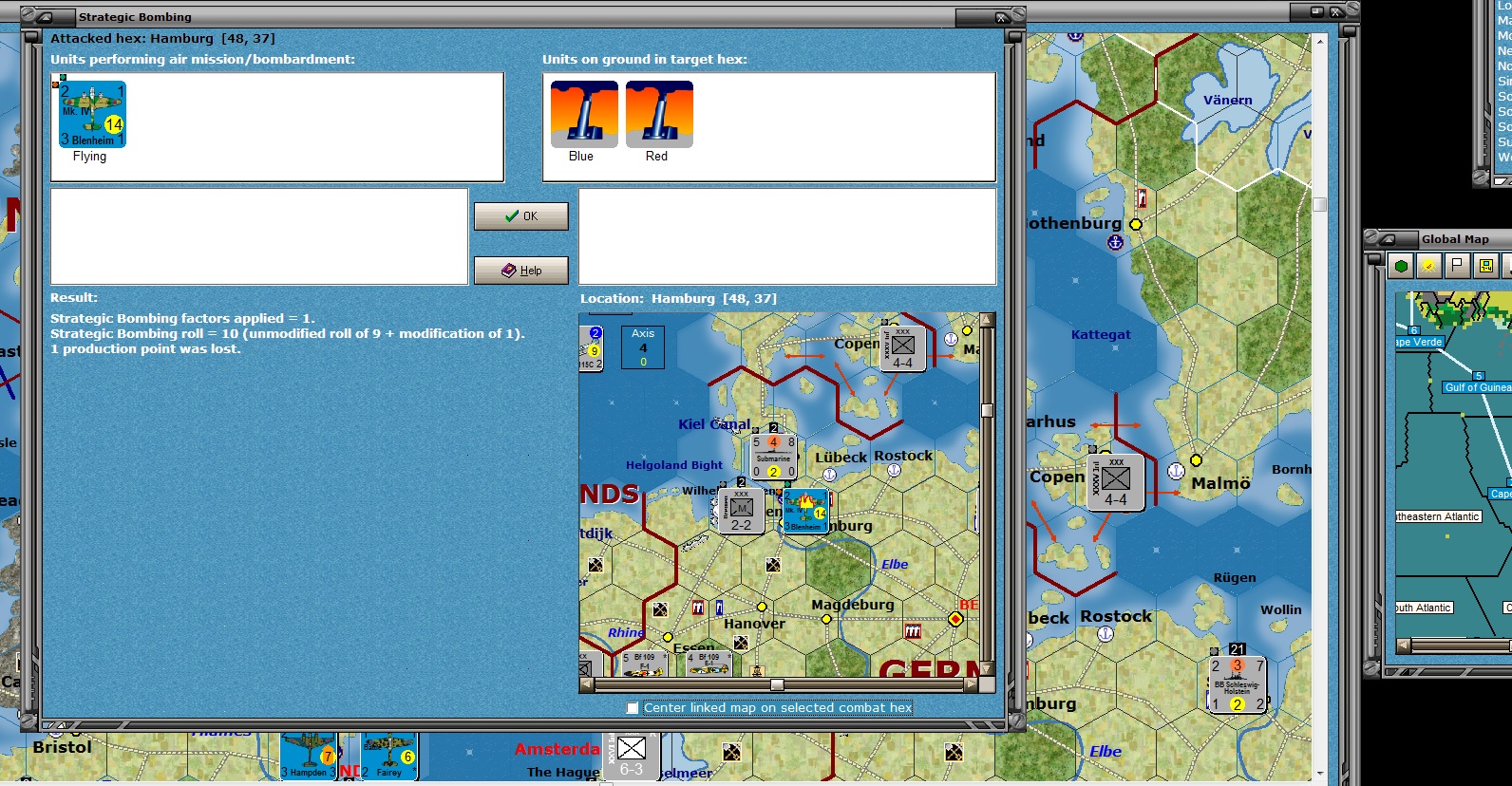Select the Bf 109 E-1 fighter on the mini-map
1512x786 pixels.
coord(709,664)
